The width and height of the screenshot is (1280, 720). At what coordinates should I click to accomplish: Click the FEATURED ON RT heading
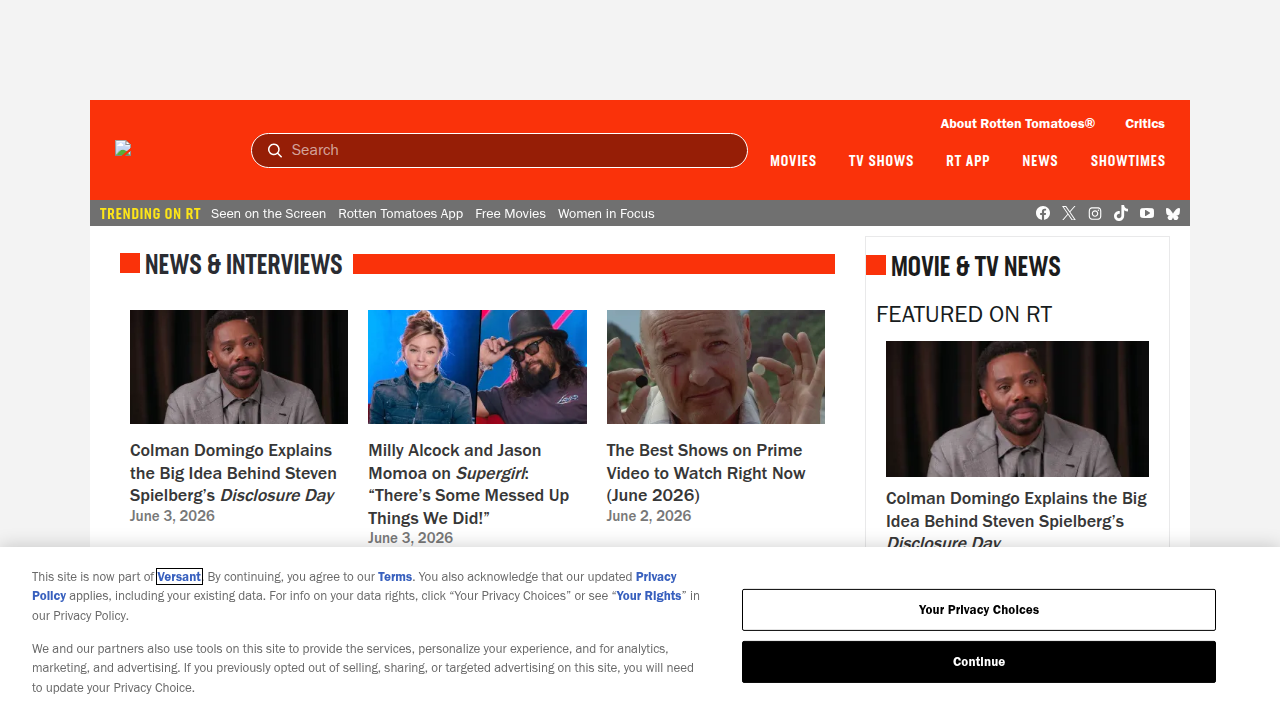[964, 314]
